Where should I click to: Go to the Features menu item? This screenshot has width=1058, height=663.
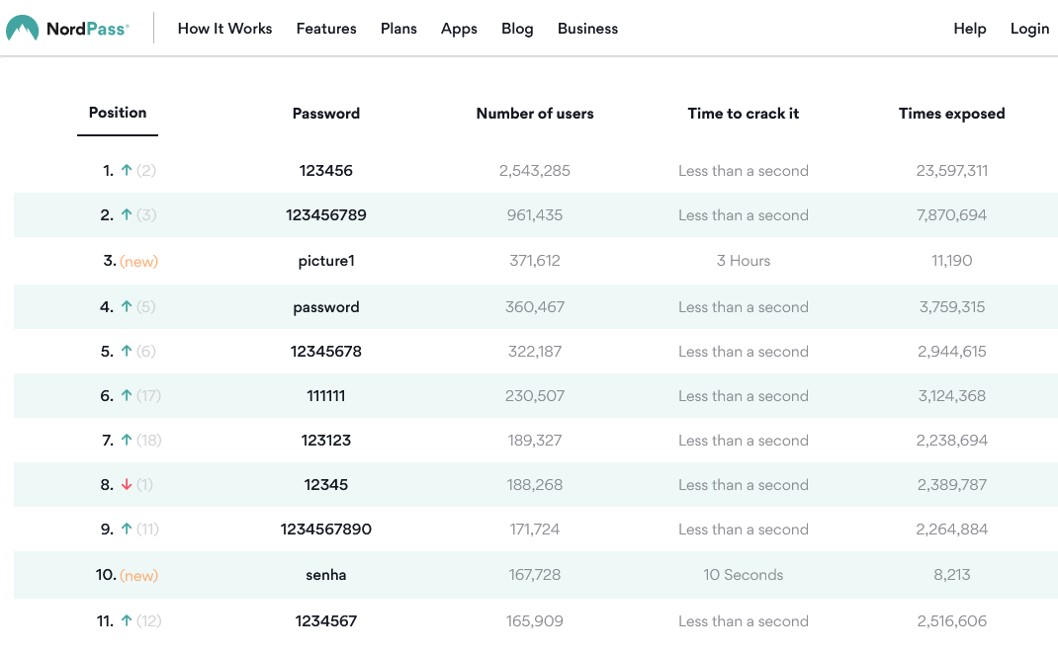(326, 28)
